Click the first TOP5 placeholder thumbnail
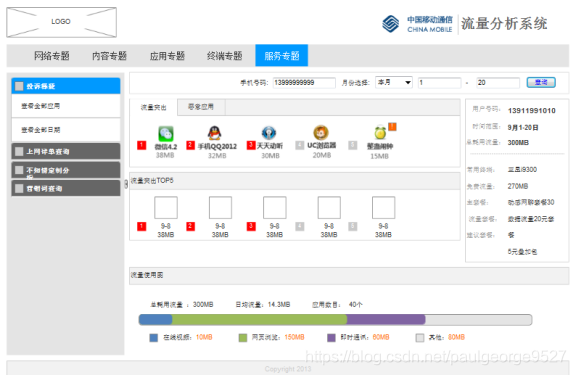This screenshot has height=375, width=576. (x=166, y=208)
